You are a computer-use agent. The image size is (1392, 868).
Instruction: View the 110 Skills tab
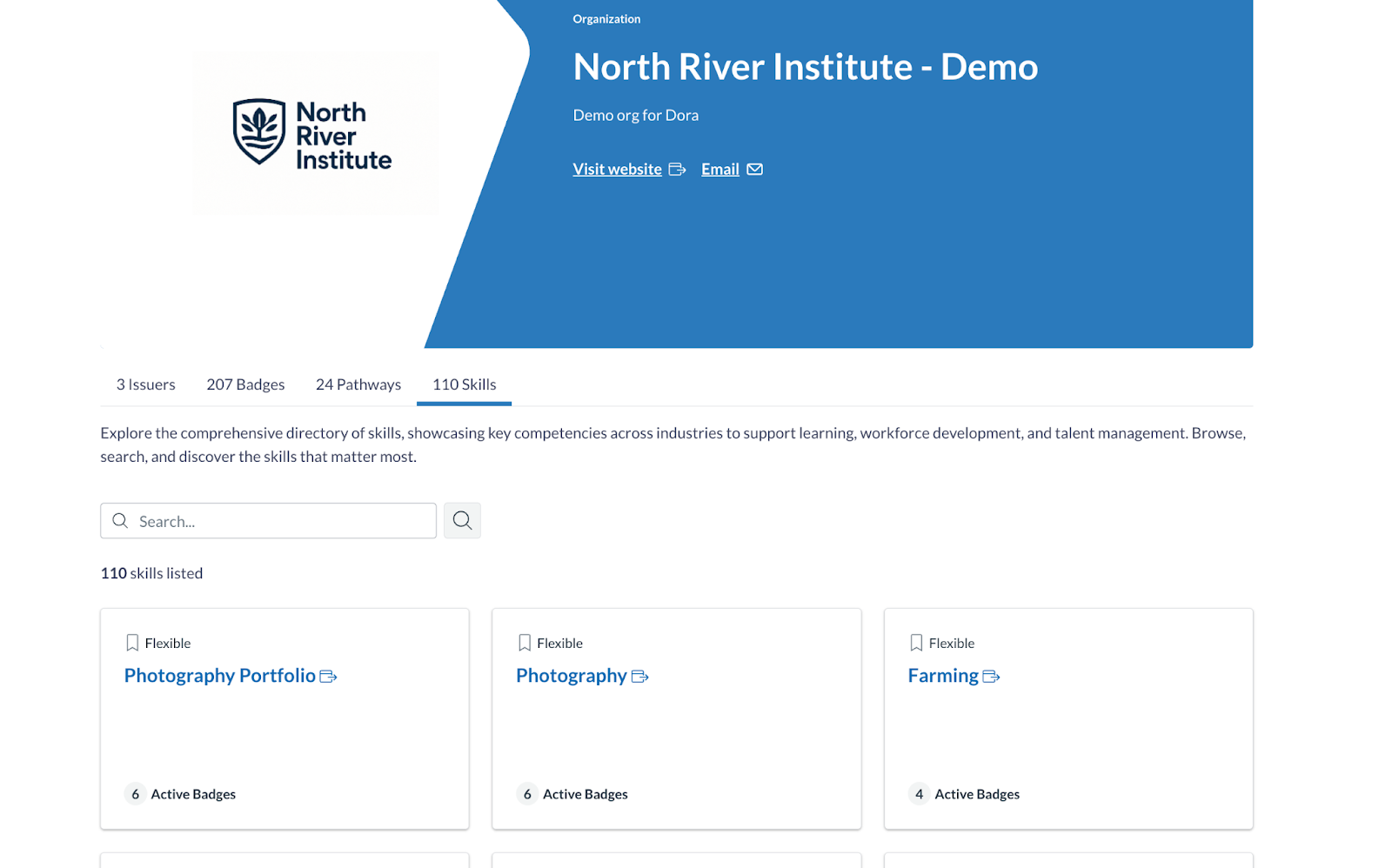464,384
